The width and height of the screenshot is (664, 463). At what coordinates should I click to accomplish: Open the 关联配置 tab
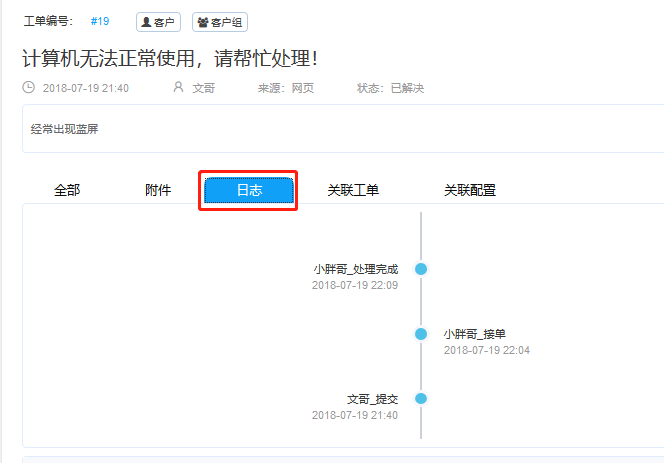469,190
